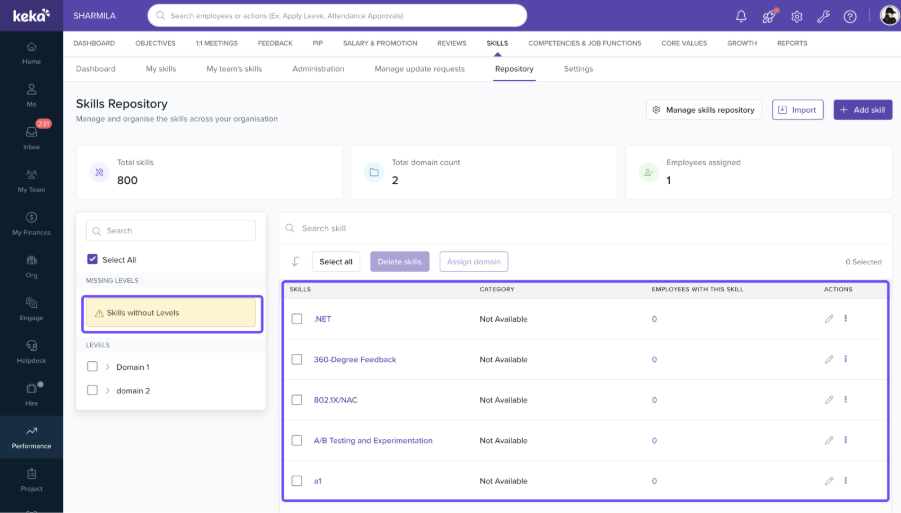Go to Helpdesk in sidebar
This screenshot has width=901, height=513.
tap(32, 352)
